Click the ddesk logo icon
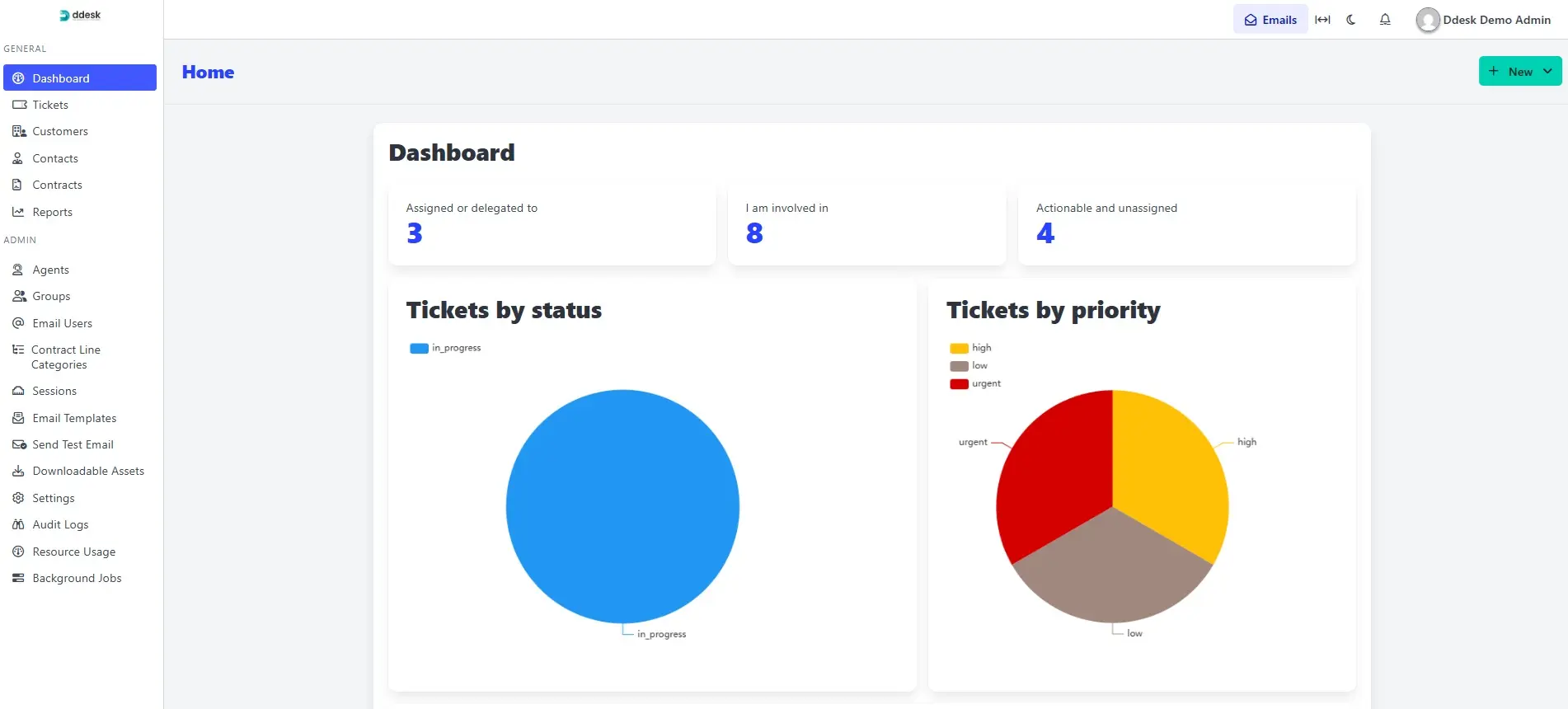Viewport: 1568px width, 709px height. pyautogui.click(x=64, y=15)
